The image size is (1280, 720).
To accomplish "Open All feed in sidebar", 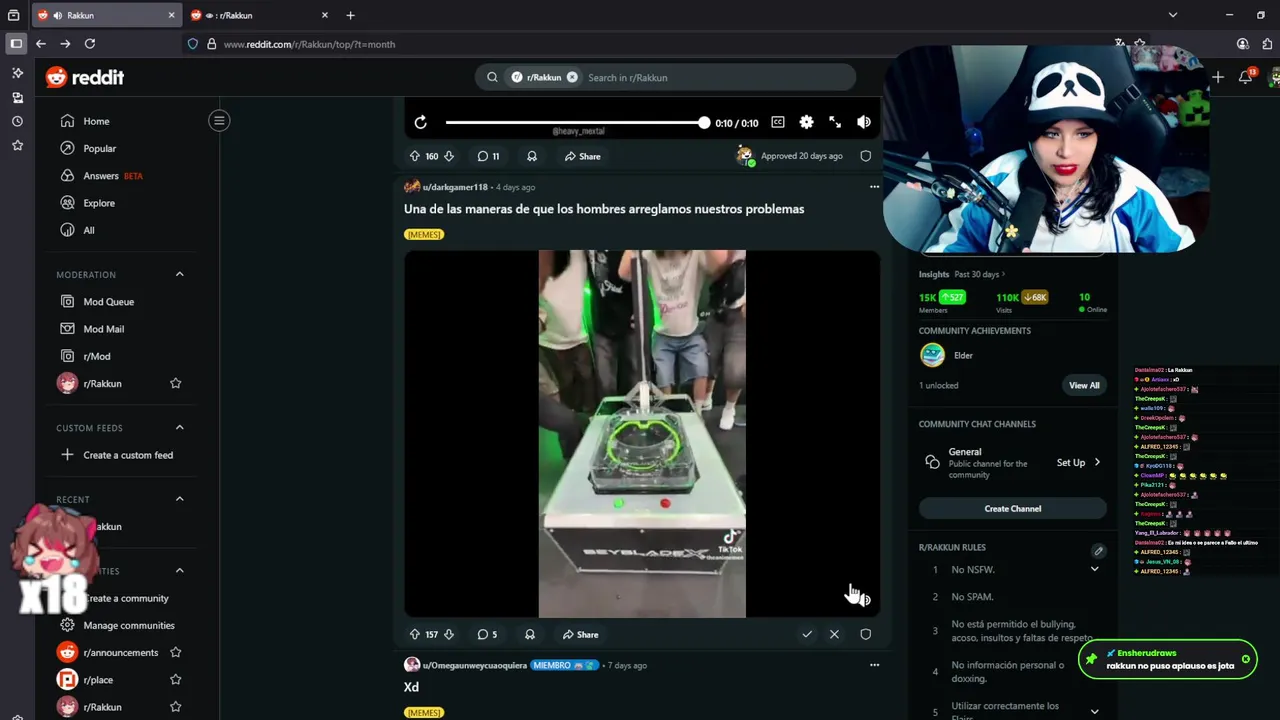I will point(89,230).
